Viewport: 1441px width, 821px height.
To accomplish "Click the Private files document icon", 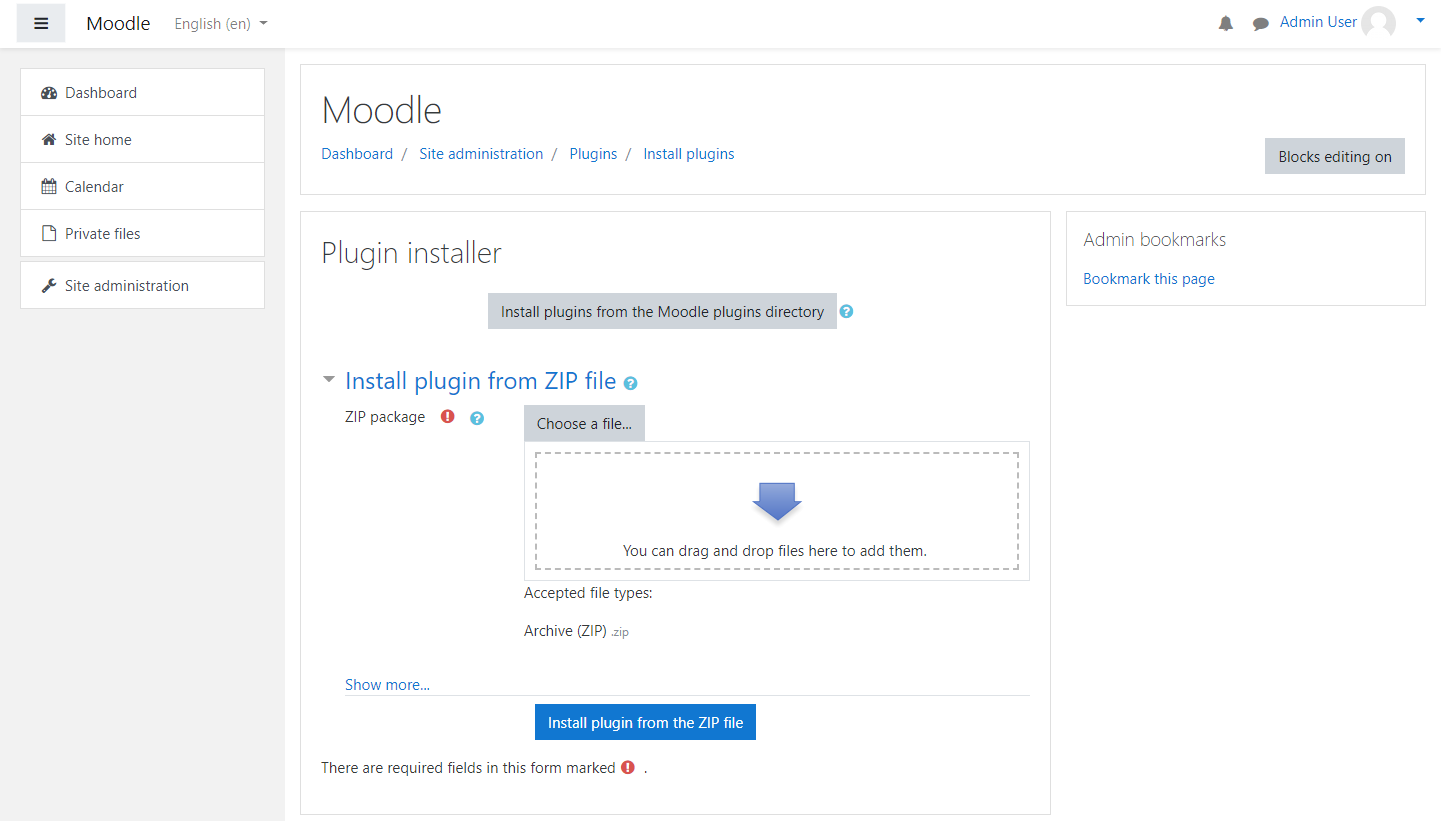I will coord(49,234).
